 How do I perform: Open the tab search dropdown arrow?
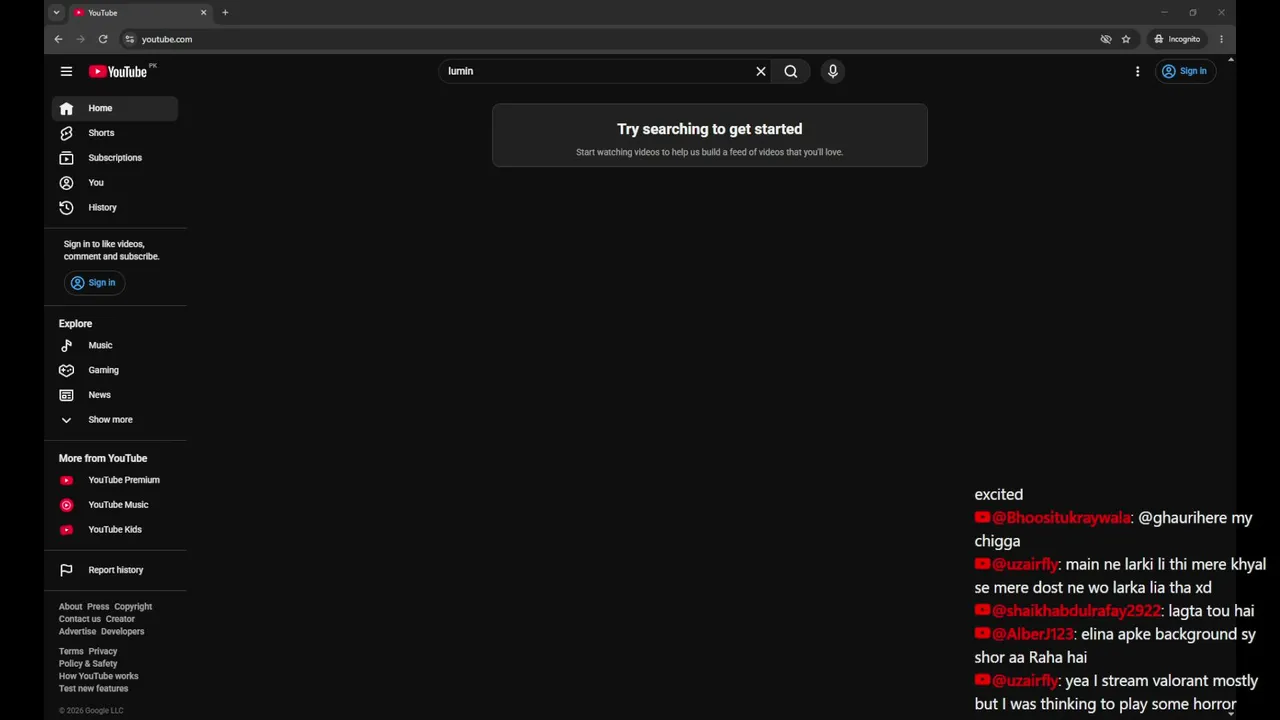tap(56, 13)
